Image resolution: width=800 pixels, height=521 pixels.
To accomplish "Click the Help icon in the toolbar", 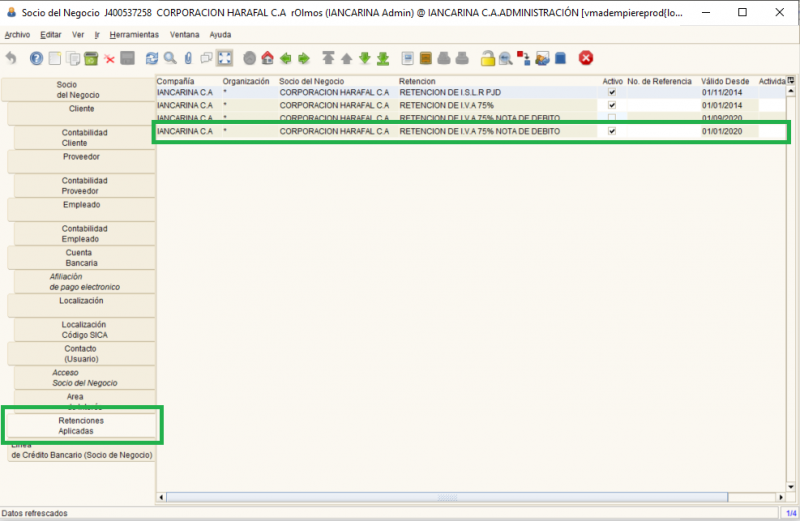I will click(x=37, y=58).
